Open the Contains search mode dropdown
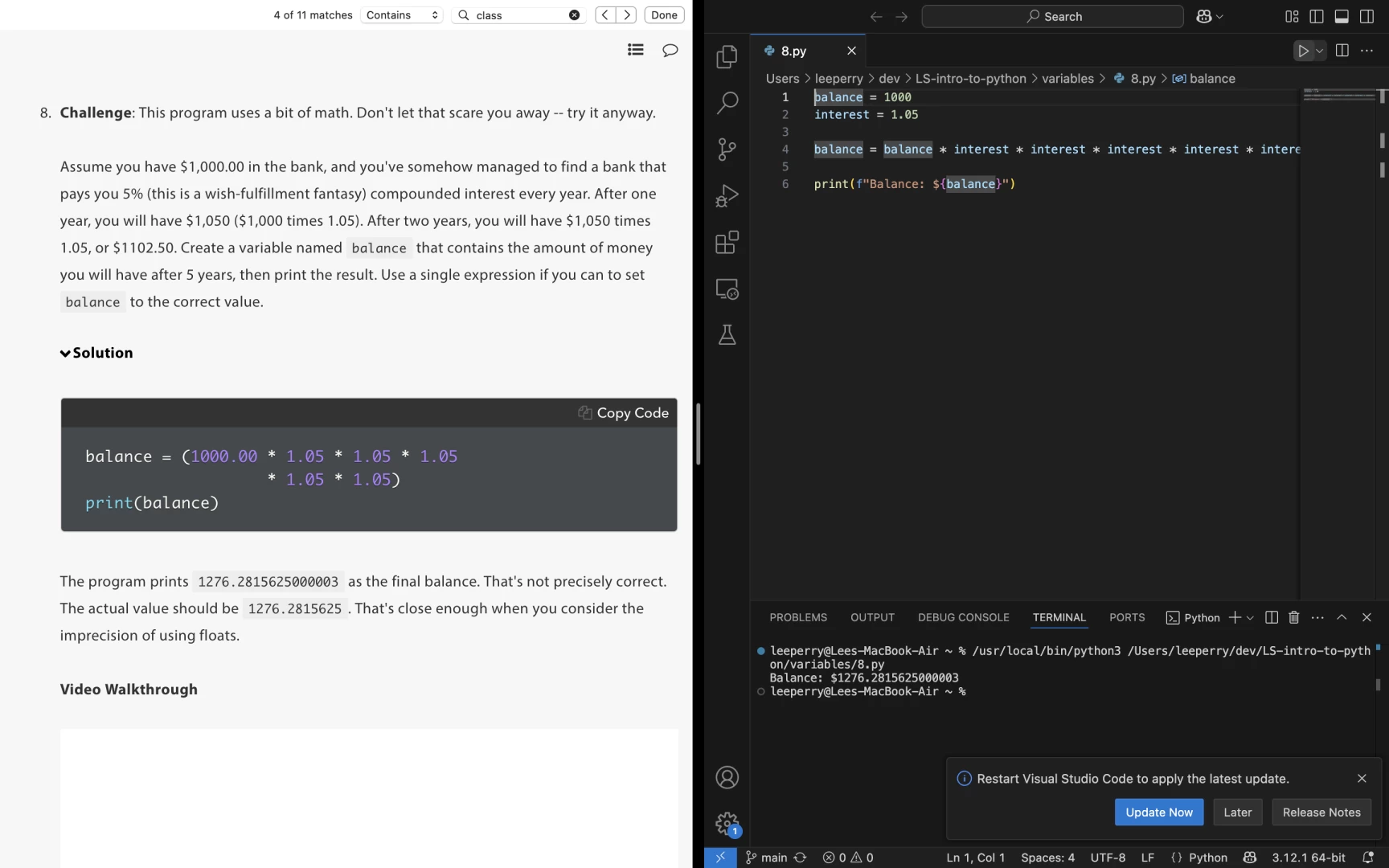 [402, 15]
